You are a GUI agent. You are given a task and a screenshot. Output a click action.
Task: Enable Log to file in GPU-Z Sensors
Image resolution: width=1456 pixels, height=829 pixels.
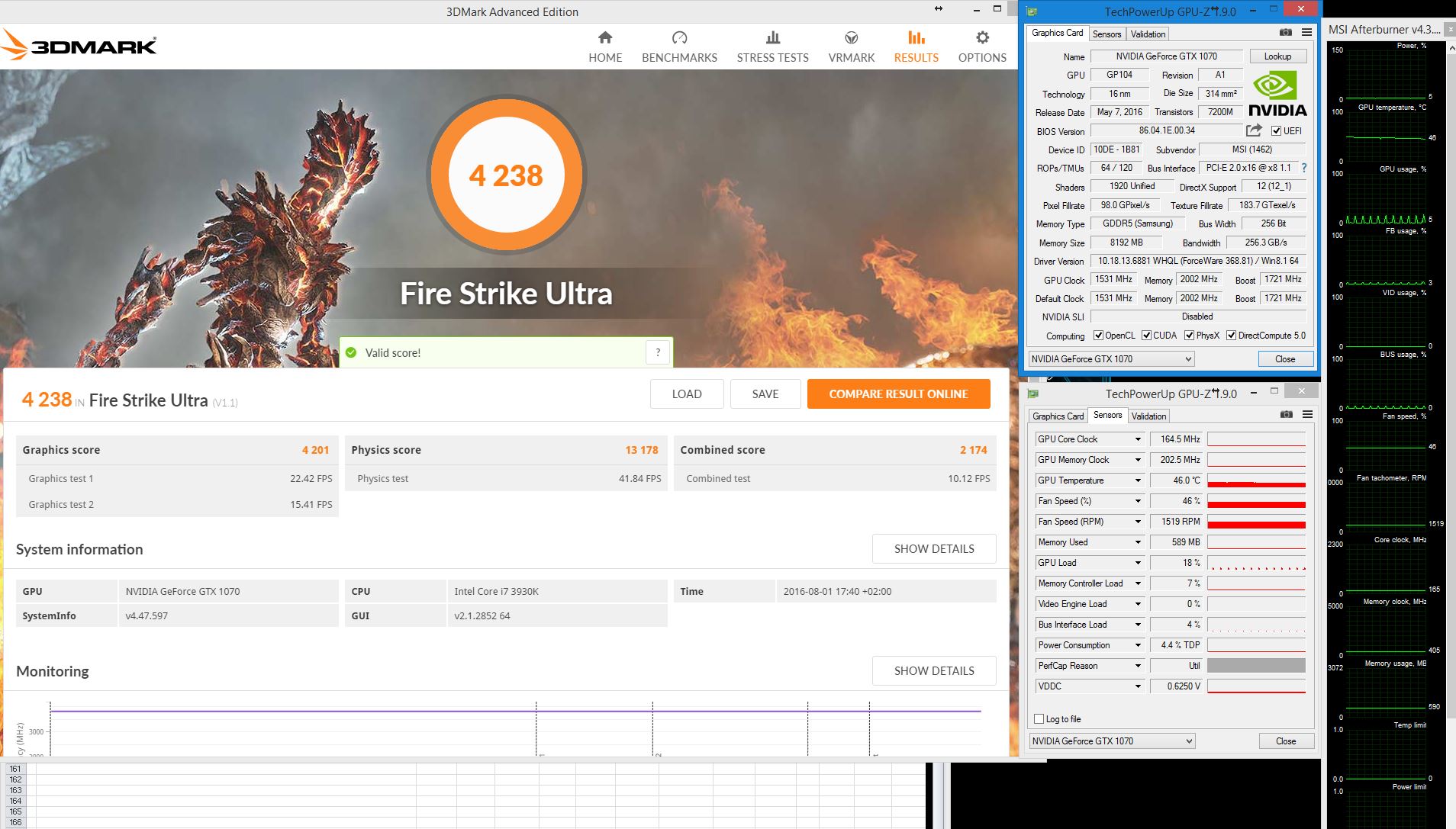1039,718
